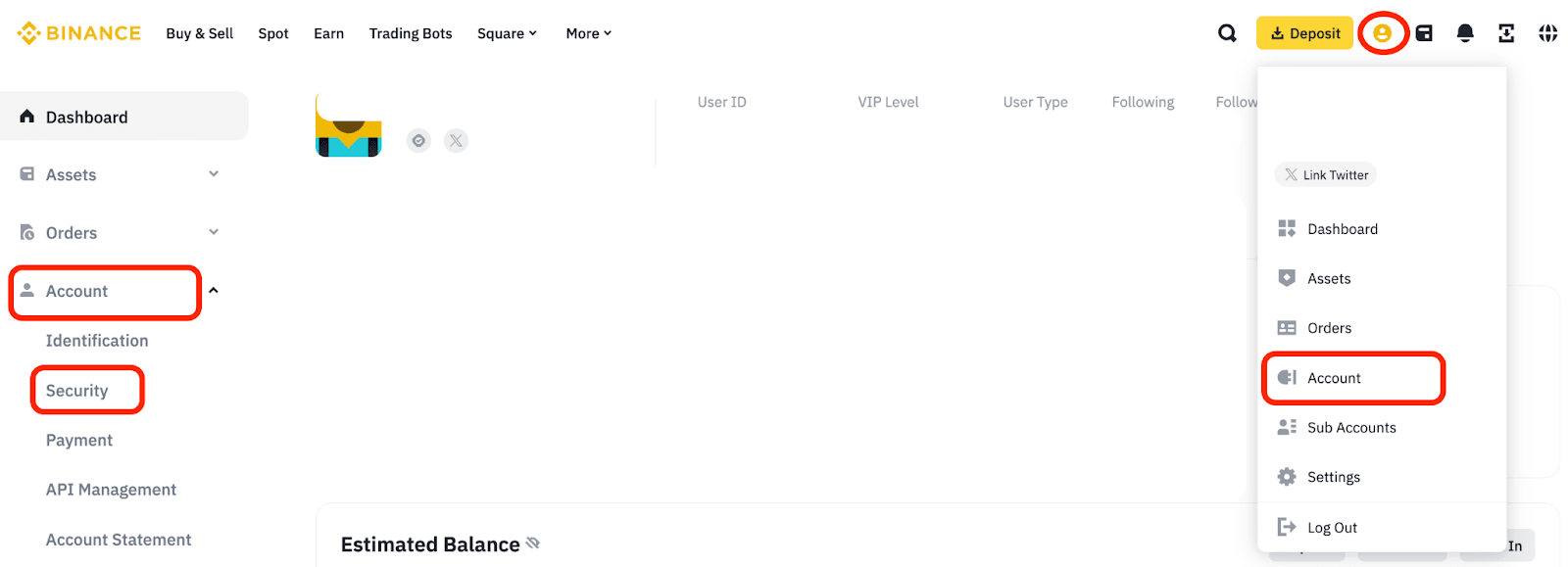Viewport: 1568px width, 567px height.
Task: Open the wallet icon in header
Action: 1424,33
